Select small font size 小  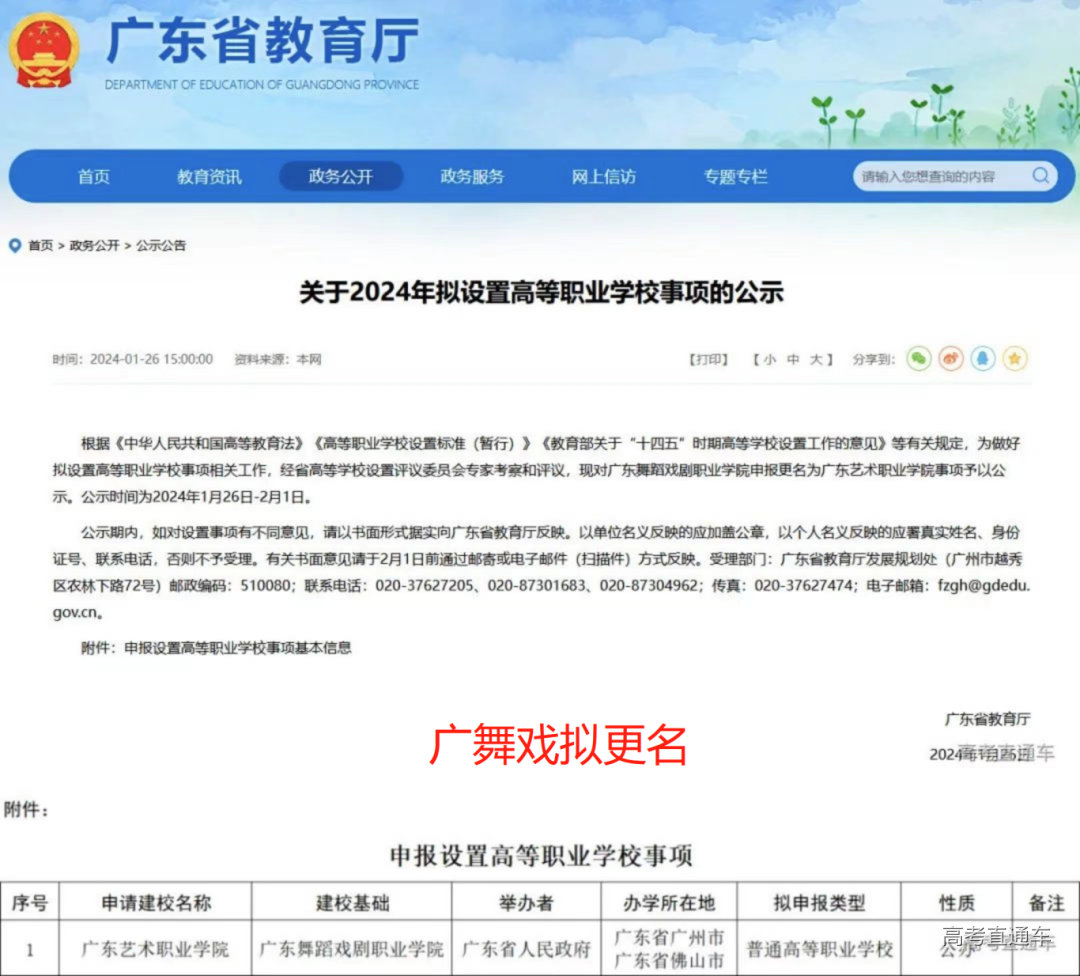[x=768, y=360]
